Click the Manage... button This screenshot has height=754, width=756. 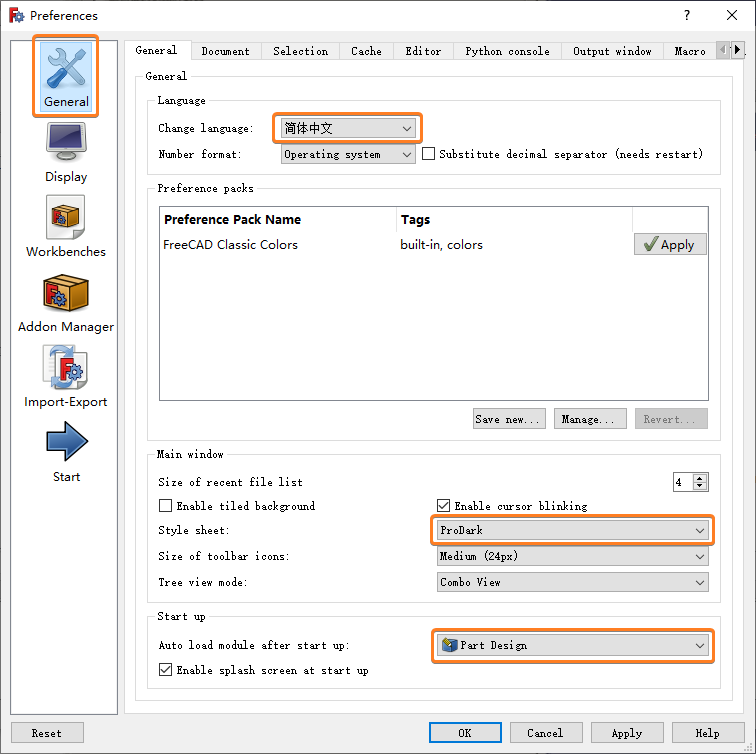pos(590,419)
